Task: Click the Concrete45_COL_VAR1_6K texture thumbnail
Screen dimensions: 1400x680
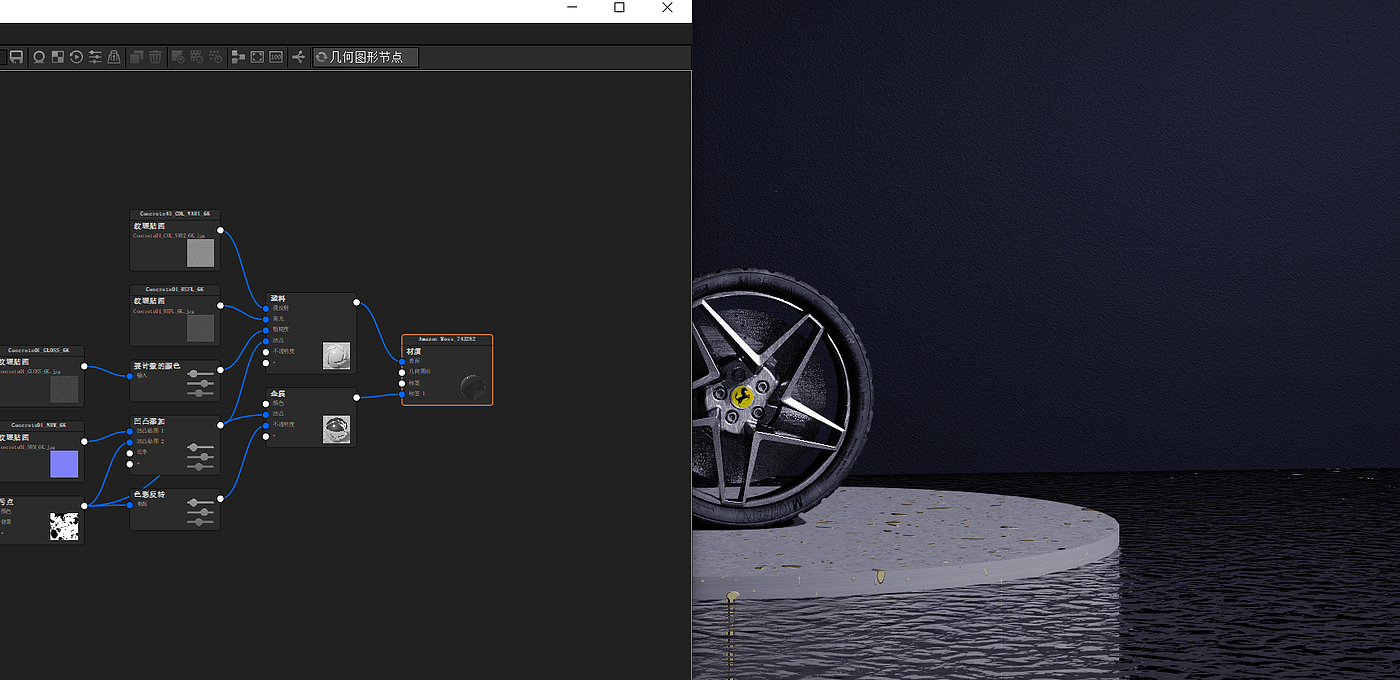Action: pos(201,253)
